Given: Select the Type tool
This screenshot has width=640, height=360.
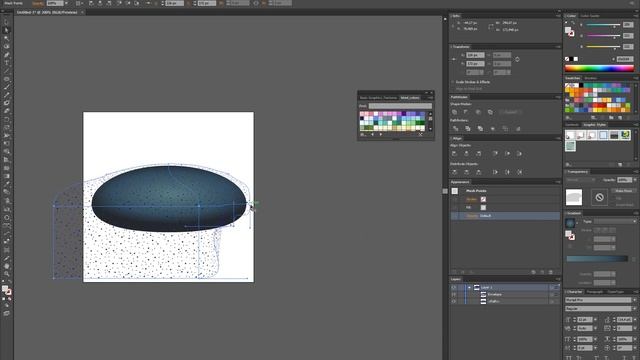Looking at the screenshot, I should [x=6, y=63].
